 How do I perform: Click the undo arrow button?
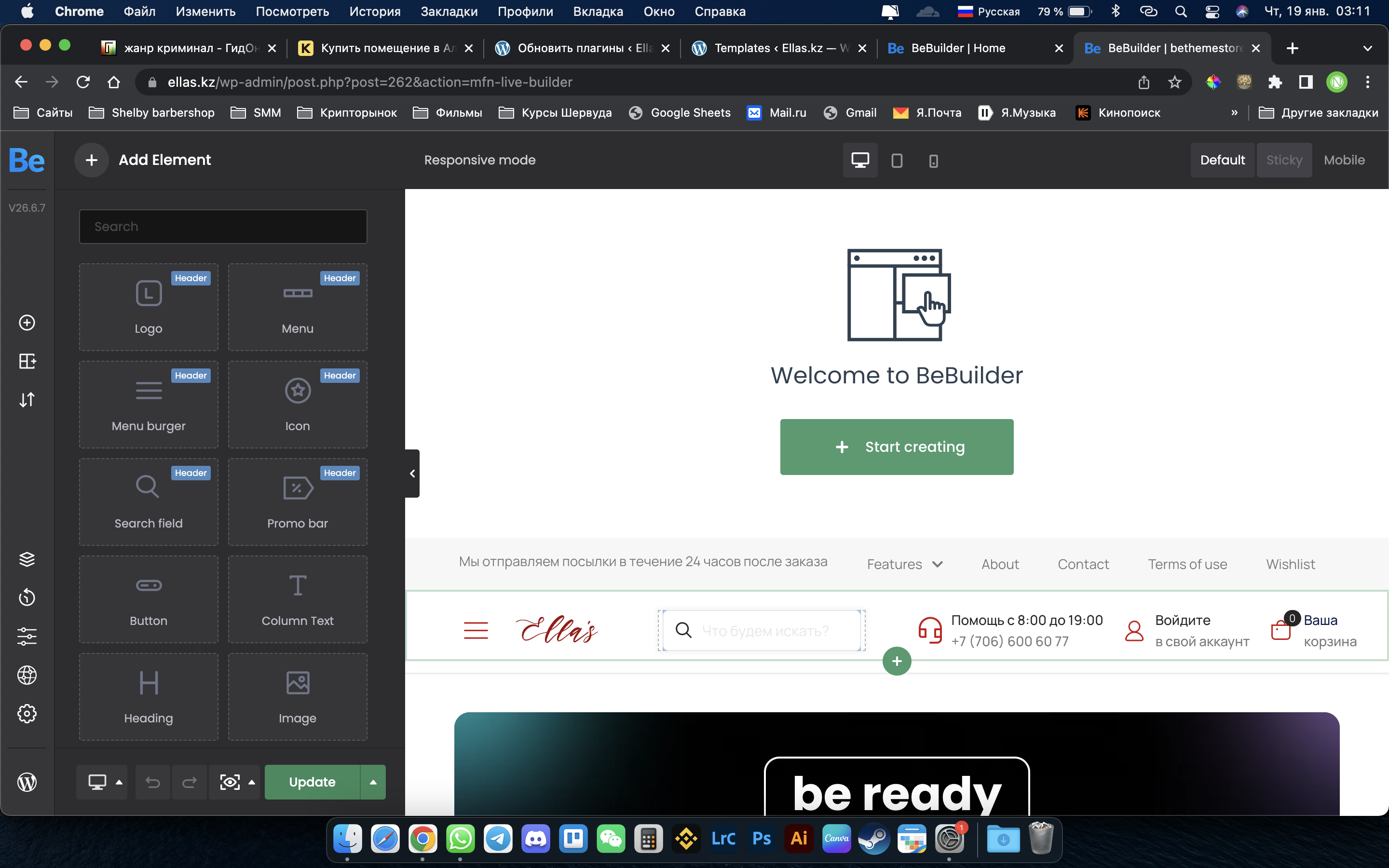pyautogui.click(x=153, y=782)
